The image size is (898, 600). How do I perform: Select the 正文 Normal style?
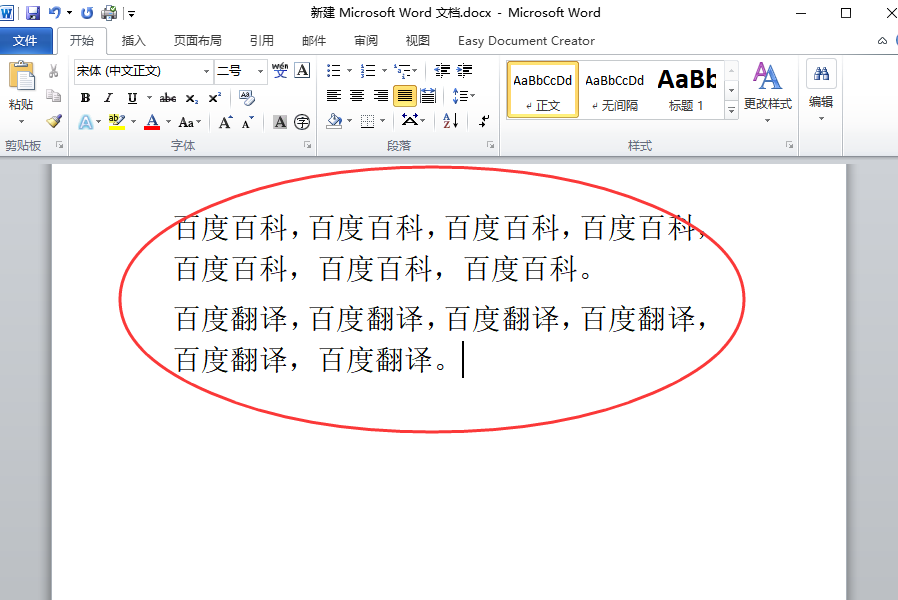tap(542, 90)
